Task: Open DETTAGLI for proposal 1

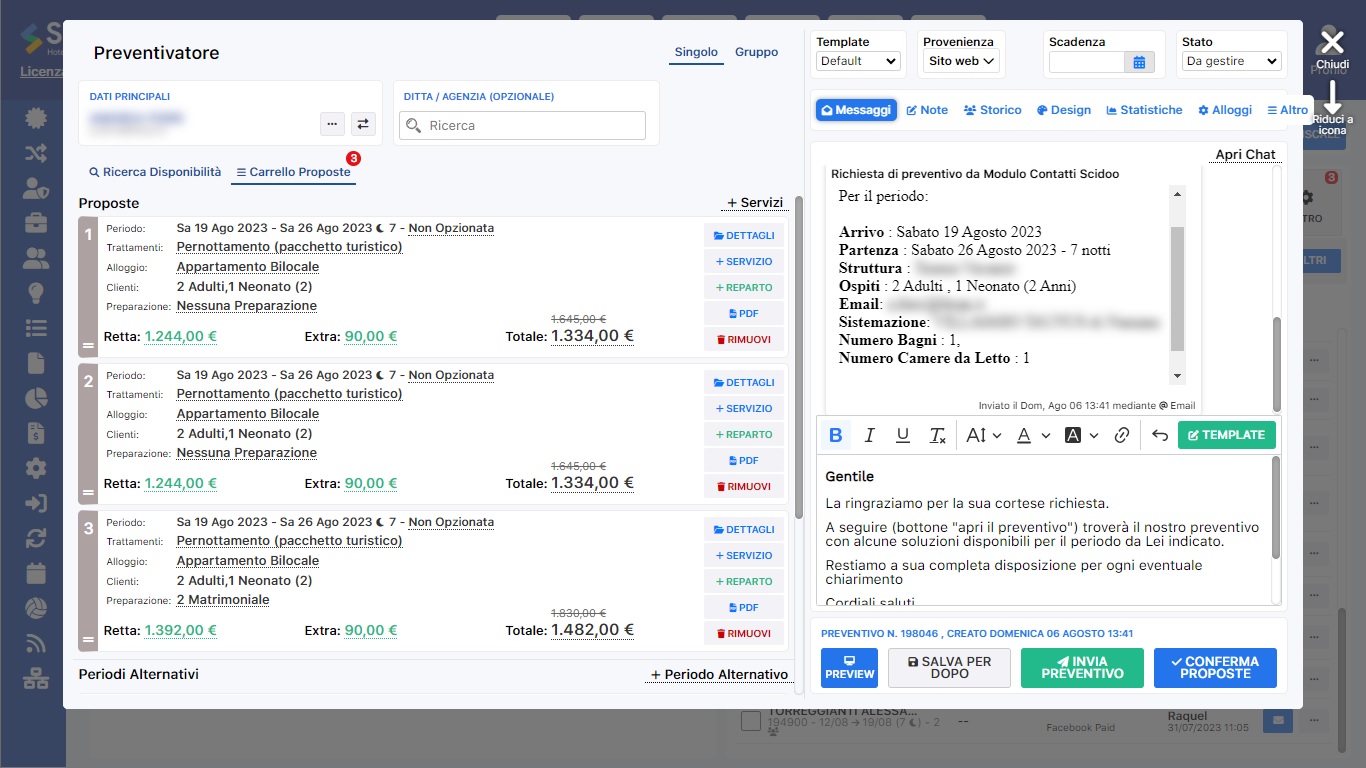Action: [744, 236]
